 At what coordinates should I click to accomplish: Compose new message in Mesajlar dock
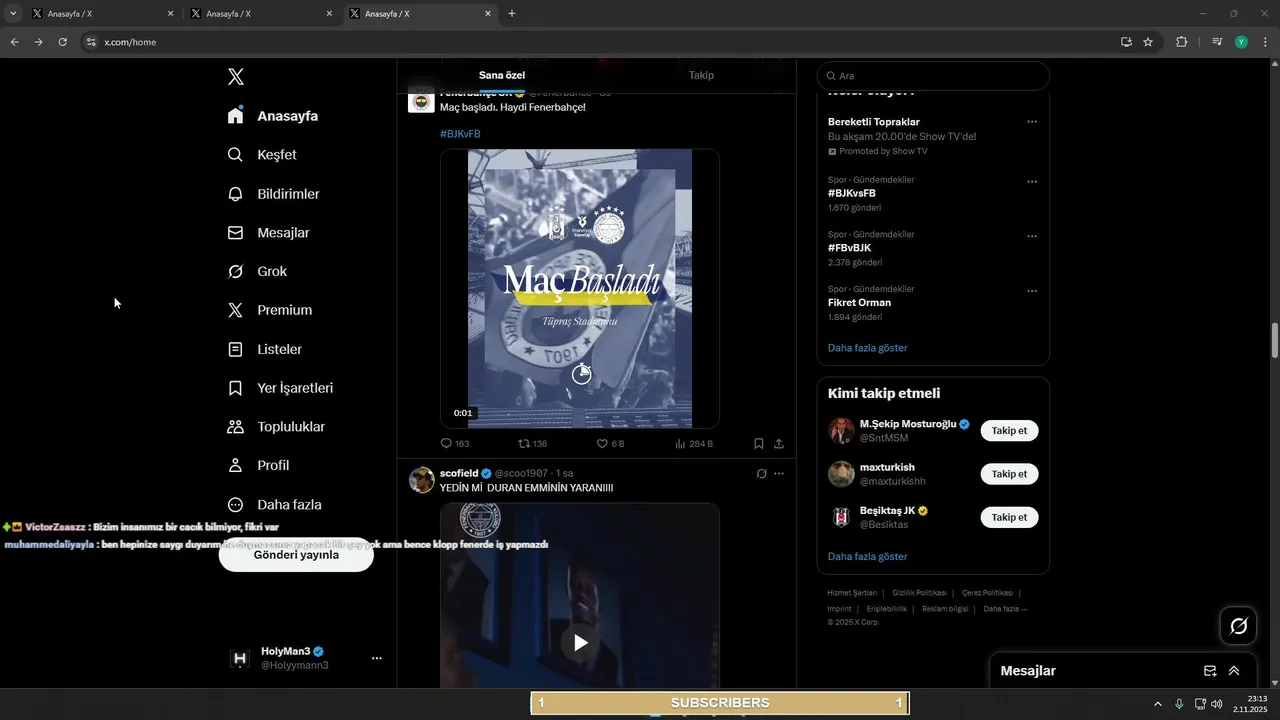pos(1210,671)
